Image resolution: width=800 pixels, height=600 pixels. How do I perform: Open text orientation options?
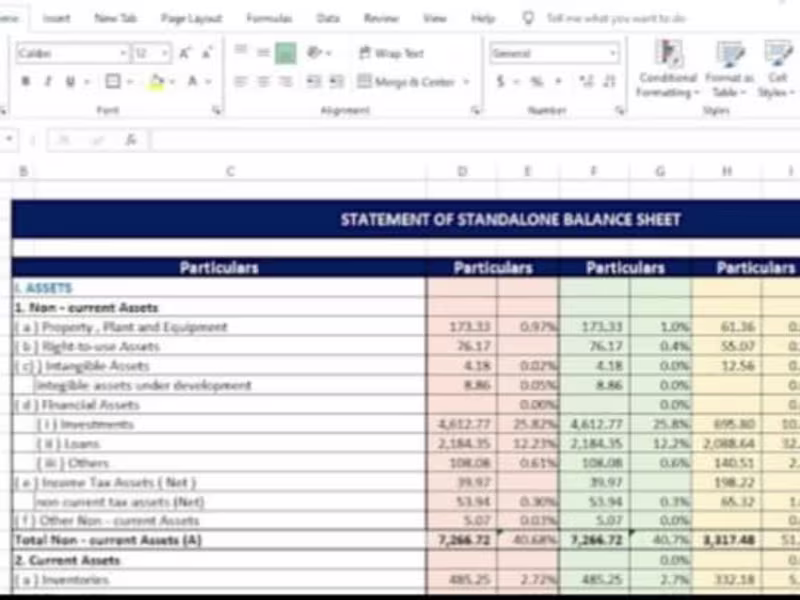315,53
